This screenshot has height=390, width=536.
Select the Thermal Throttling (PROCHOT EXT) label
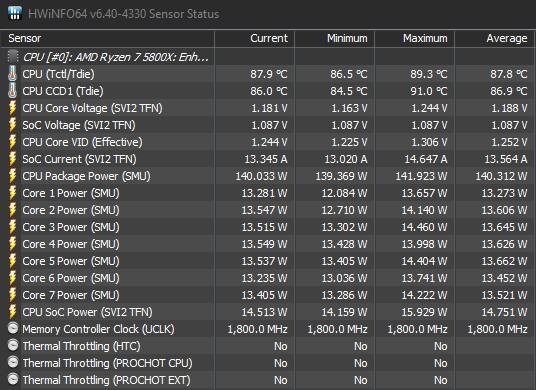[x=107, y=380]
